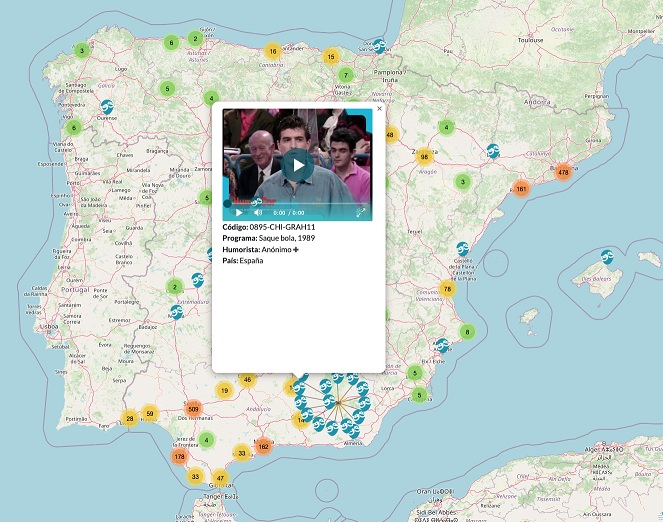The height and width of the screenshot is (522, 663).
Task: Click the plus icon next to Anónimo
Action: pos(296,249)
